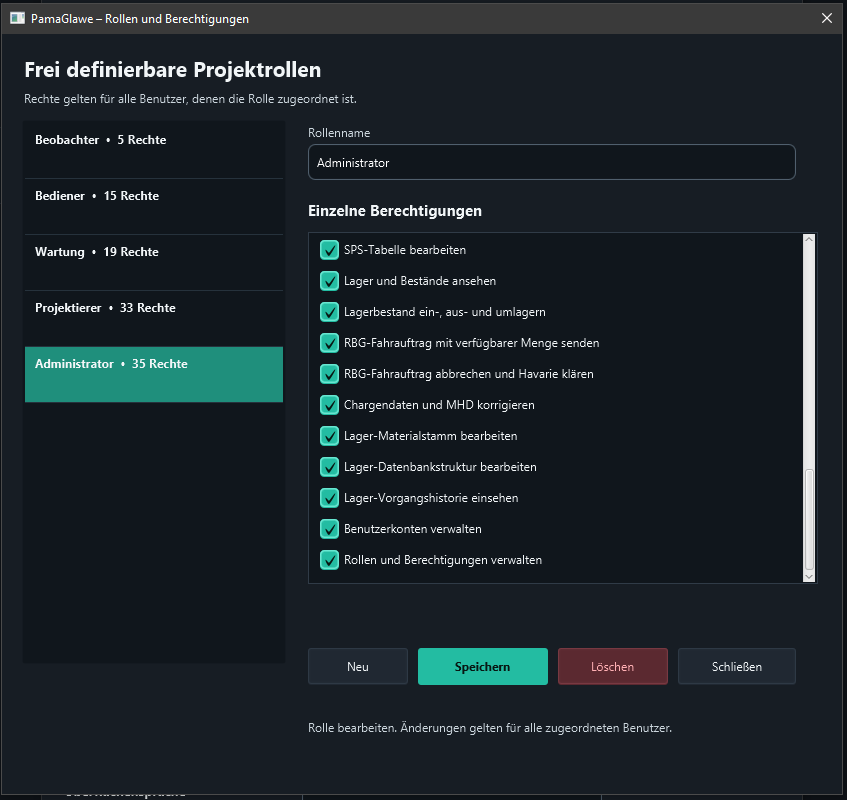Viewport: 847px width, 800px height.
Task: Open the Wartung role entry
Action: [x=154, y=263]
